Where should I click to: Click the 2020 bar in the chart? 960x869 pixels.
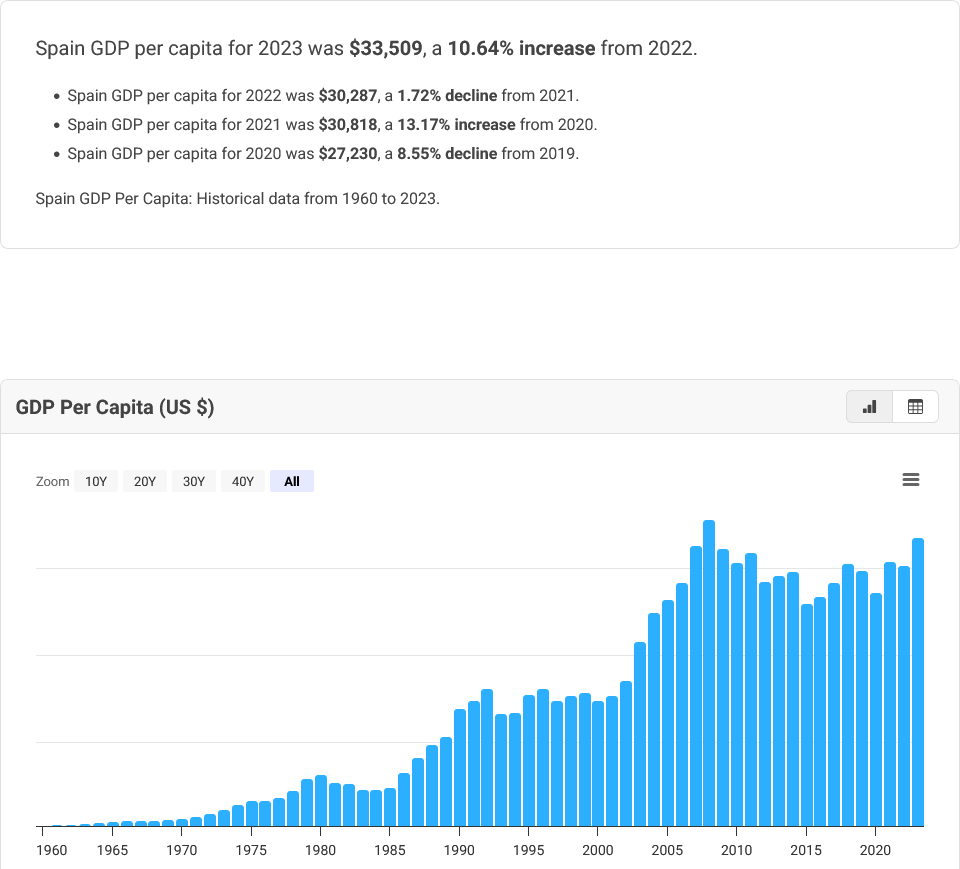coord(876,710)
